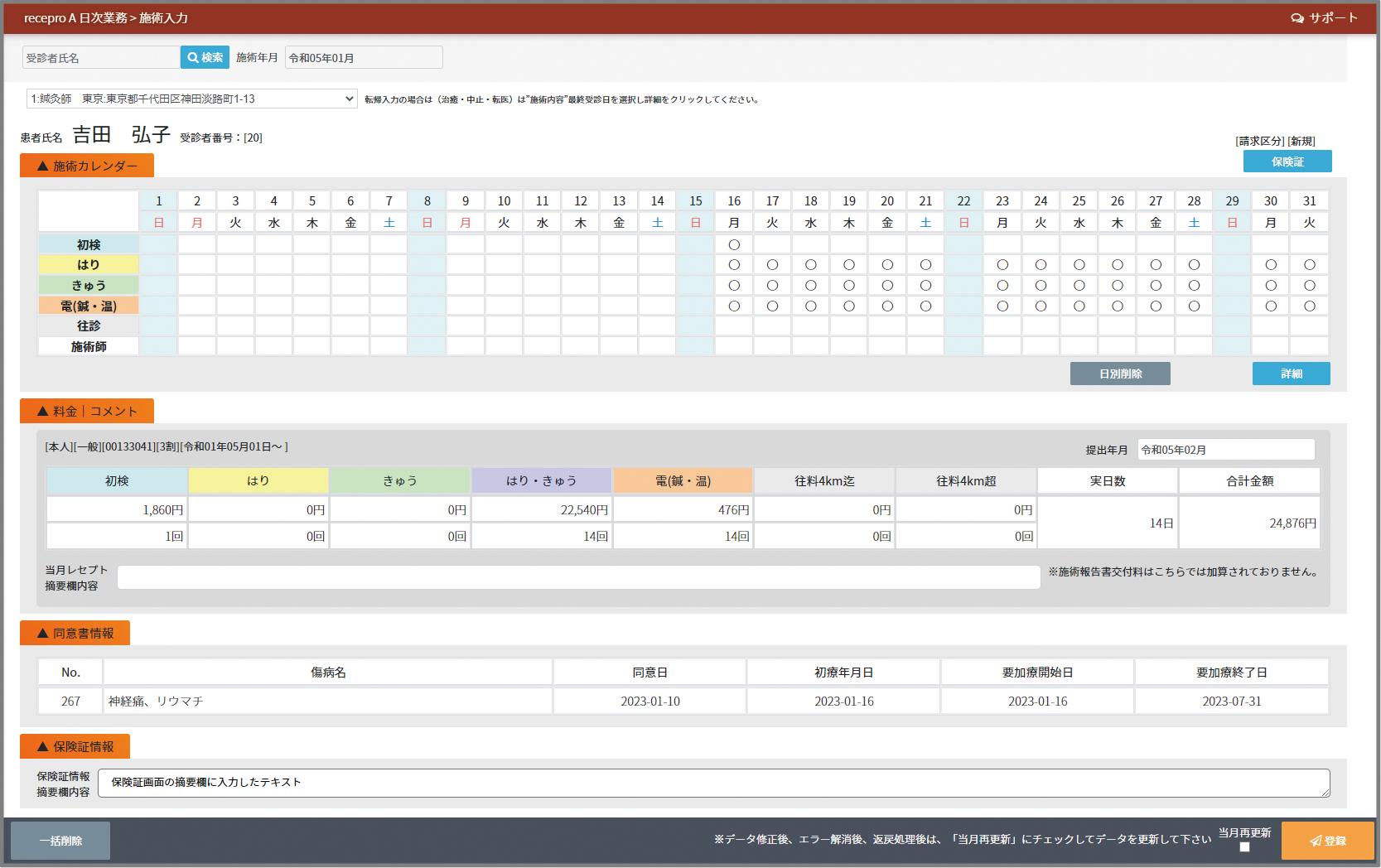Image resolution: width=1381 pixels, height=868 pixels.
Task: Select day 31 calendar column header
Action: pyautogui.click(x=1309, y=200)
